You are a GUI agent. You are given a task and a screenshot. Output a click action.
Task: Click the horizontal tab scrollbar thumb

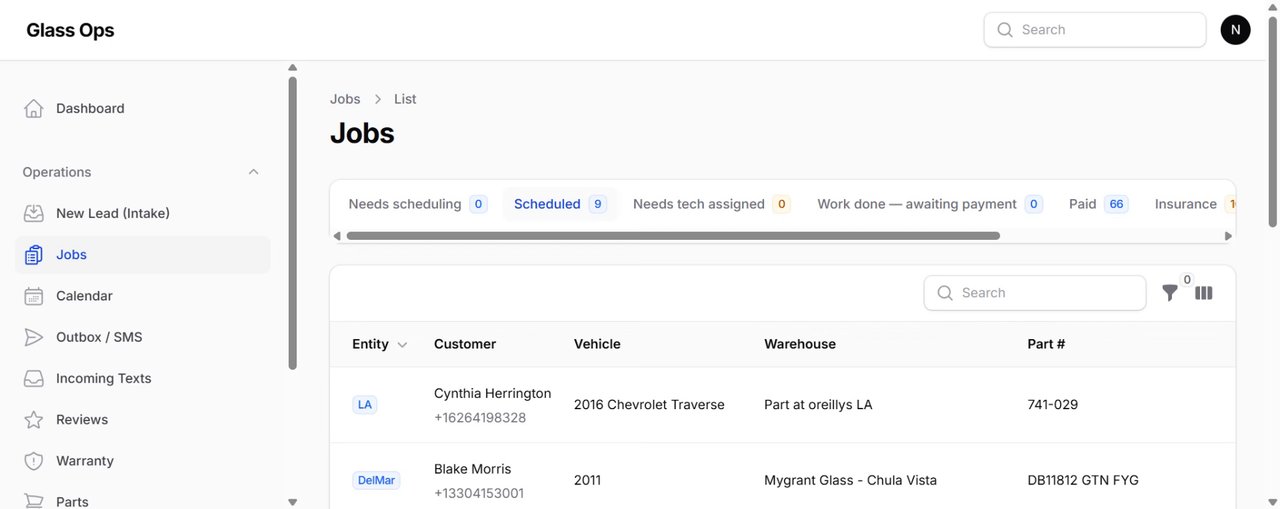pos(672,236)
